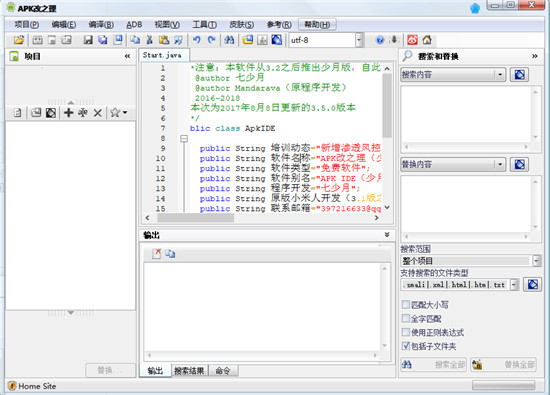This screenshot has width=550, height=395.
Task: Toggle the 全字匹配 checkbox
Action: 406,318
